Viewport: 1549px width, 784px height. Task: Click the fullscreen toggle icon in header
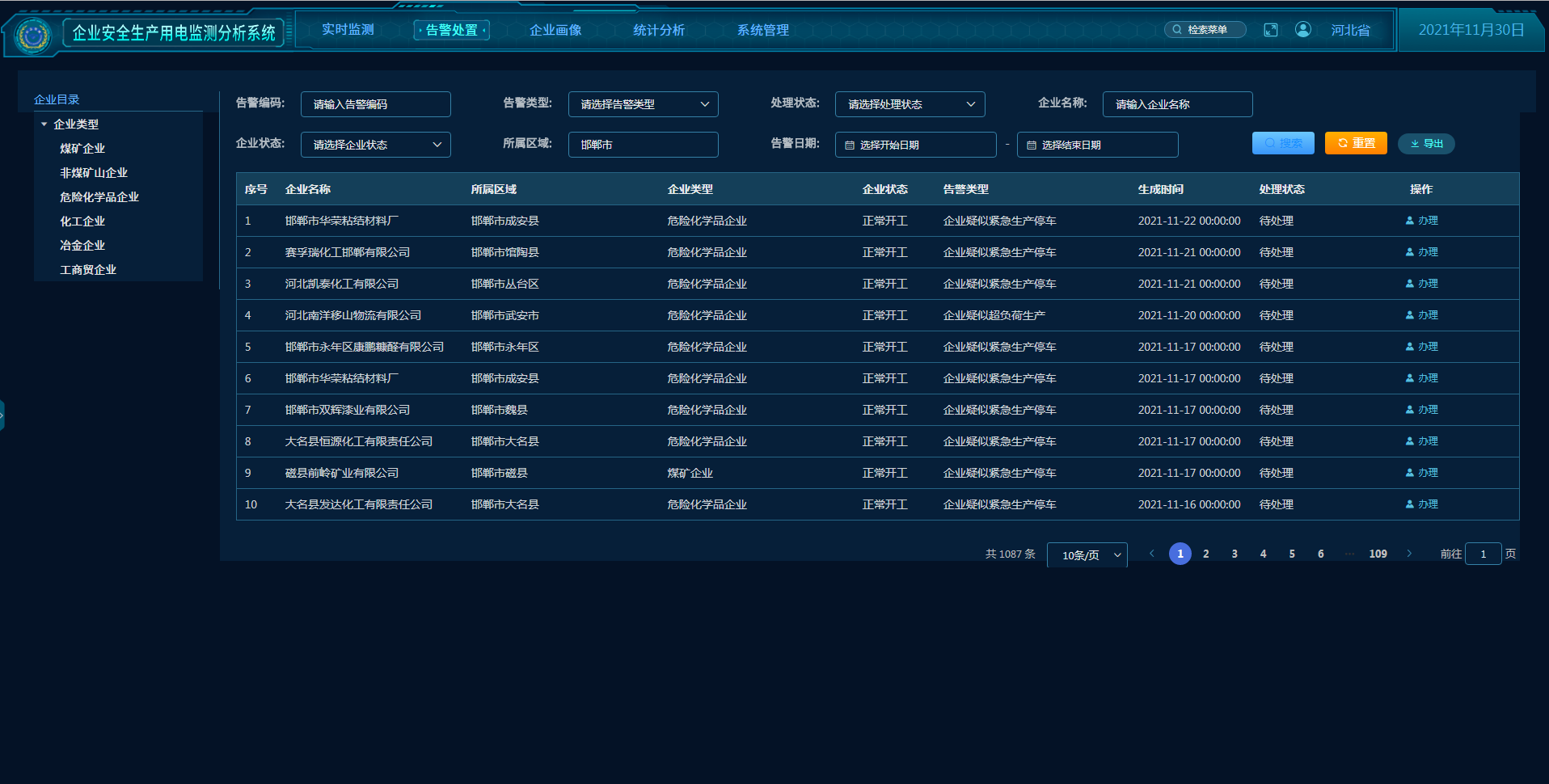(1270, 30)
